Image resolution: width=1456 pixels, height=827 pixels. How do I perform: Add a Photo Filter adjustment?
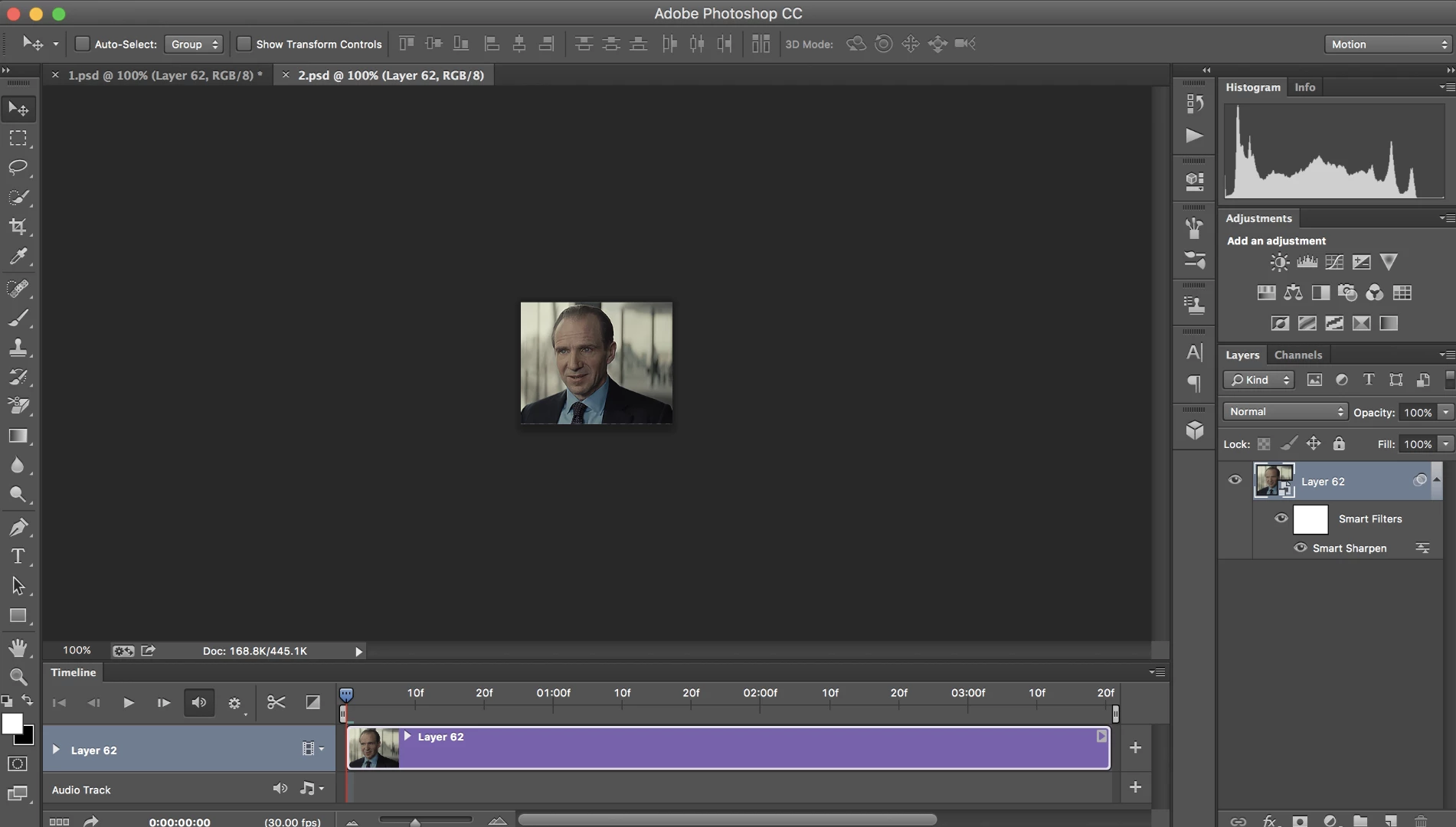1347,293
